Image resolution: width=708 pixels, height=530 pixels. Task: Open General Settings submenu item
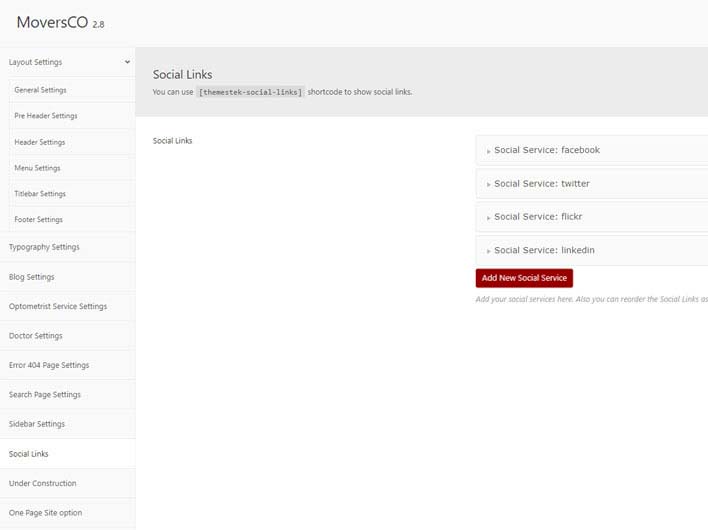pos(40,90)
